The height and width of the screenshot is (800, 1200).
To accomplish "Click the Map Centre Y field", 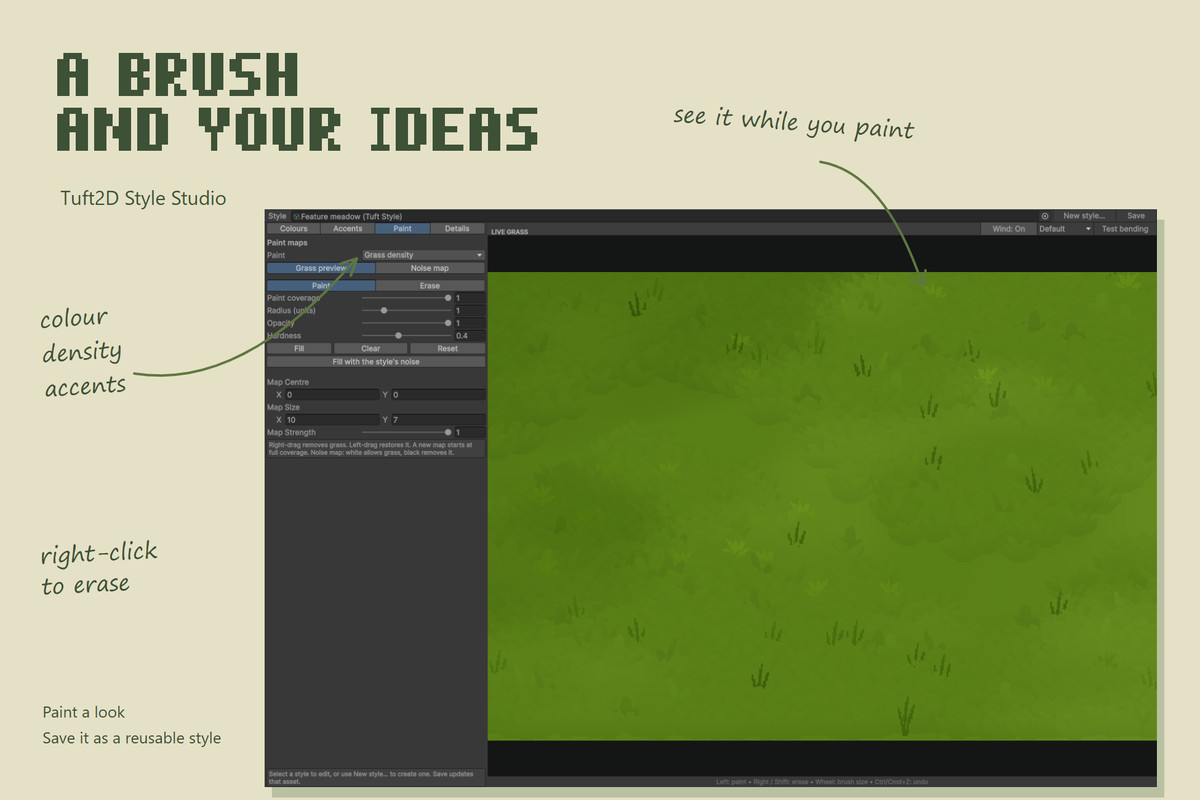I will click(438, 395).
